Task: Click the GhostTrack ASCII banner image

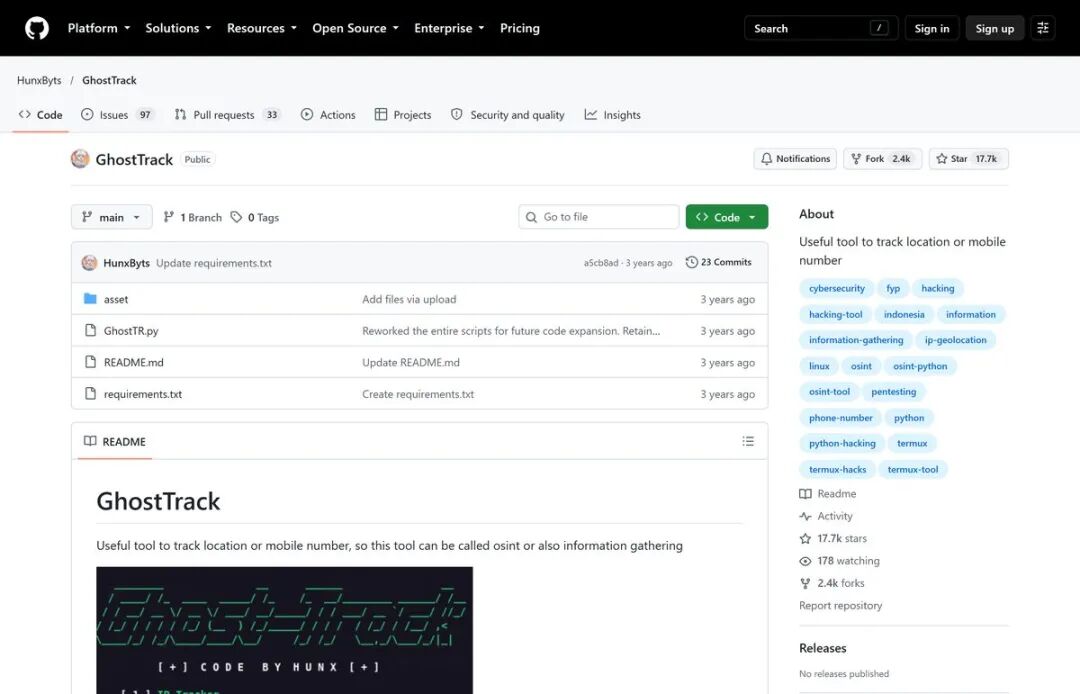Action: (x=284, y=630)
